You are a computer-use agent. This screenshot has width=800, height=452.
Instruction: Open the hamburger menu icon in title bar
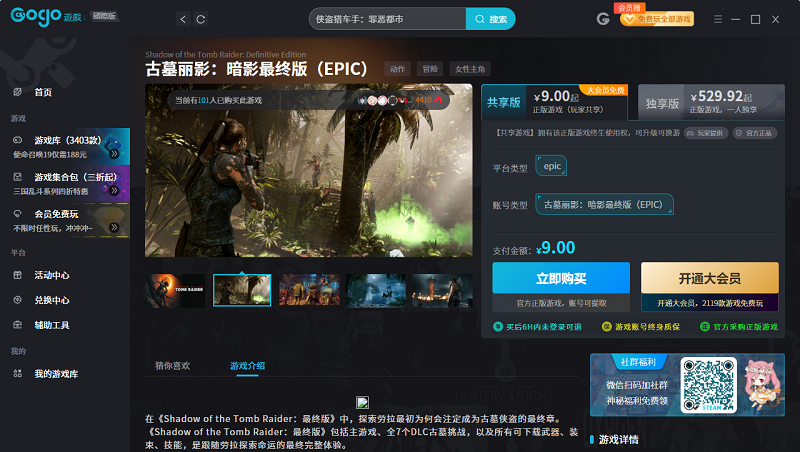tap(718, 19)
